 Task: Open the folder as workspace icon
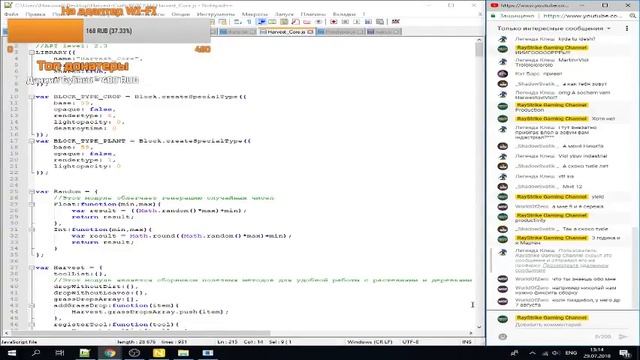click(x=307, y=22)
